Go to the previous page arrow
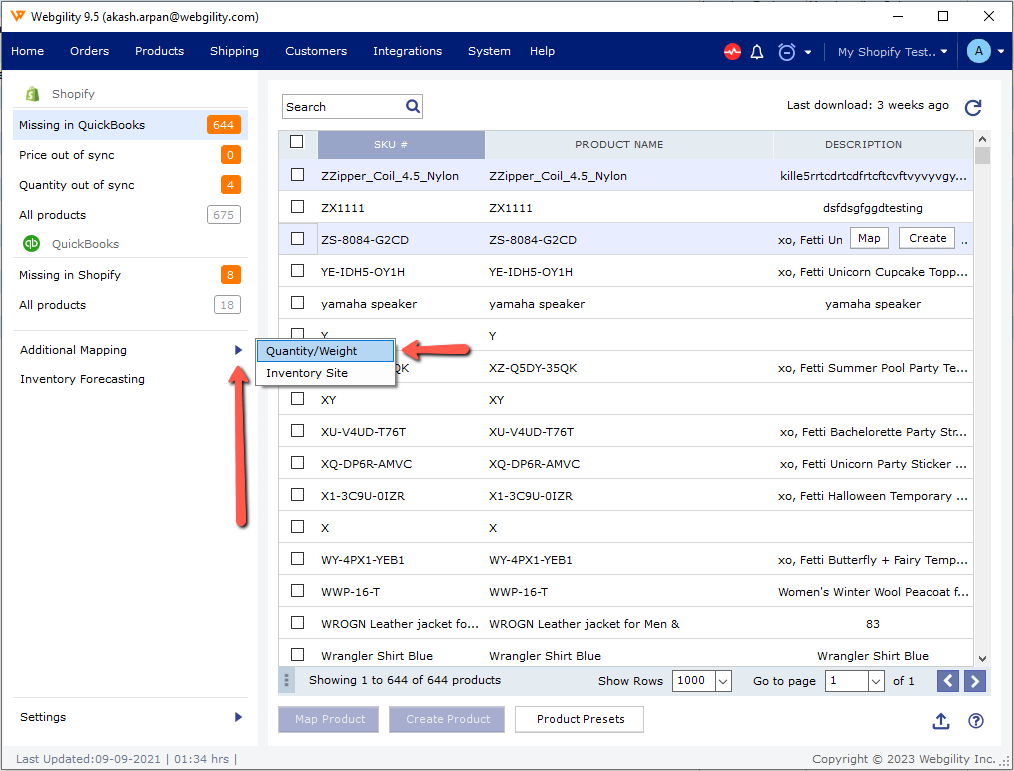The image size is (1014, 771). tap(947, 680)
